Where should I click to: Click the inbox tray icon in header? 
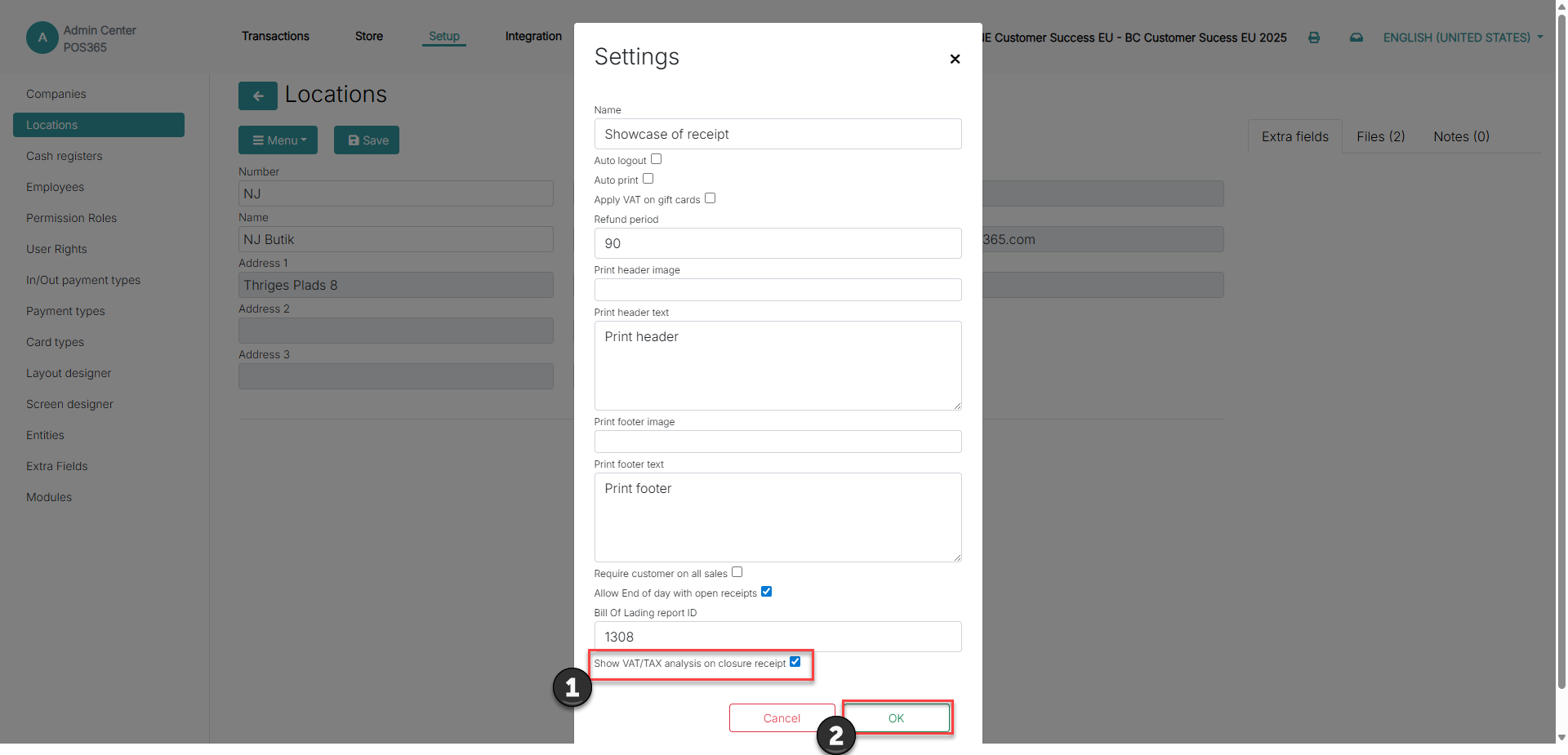tap(1356, 38)
